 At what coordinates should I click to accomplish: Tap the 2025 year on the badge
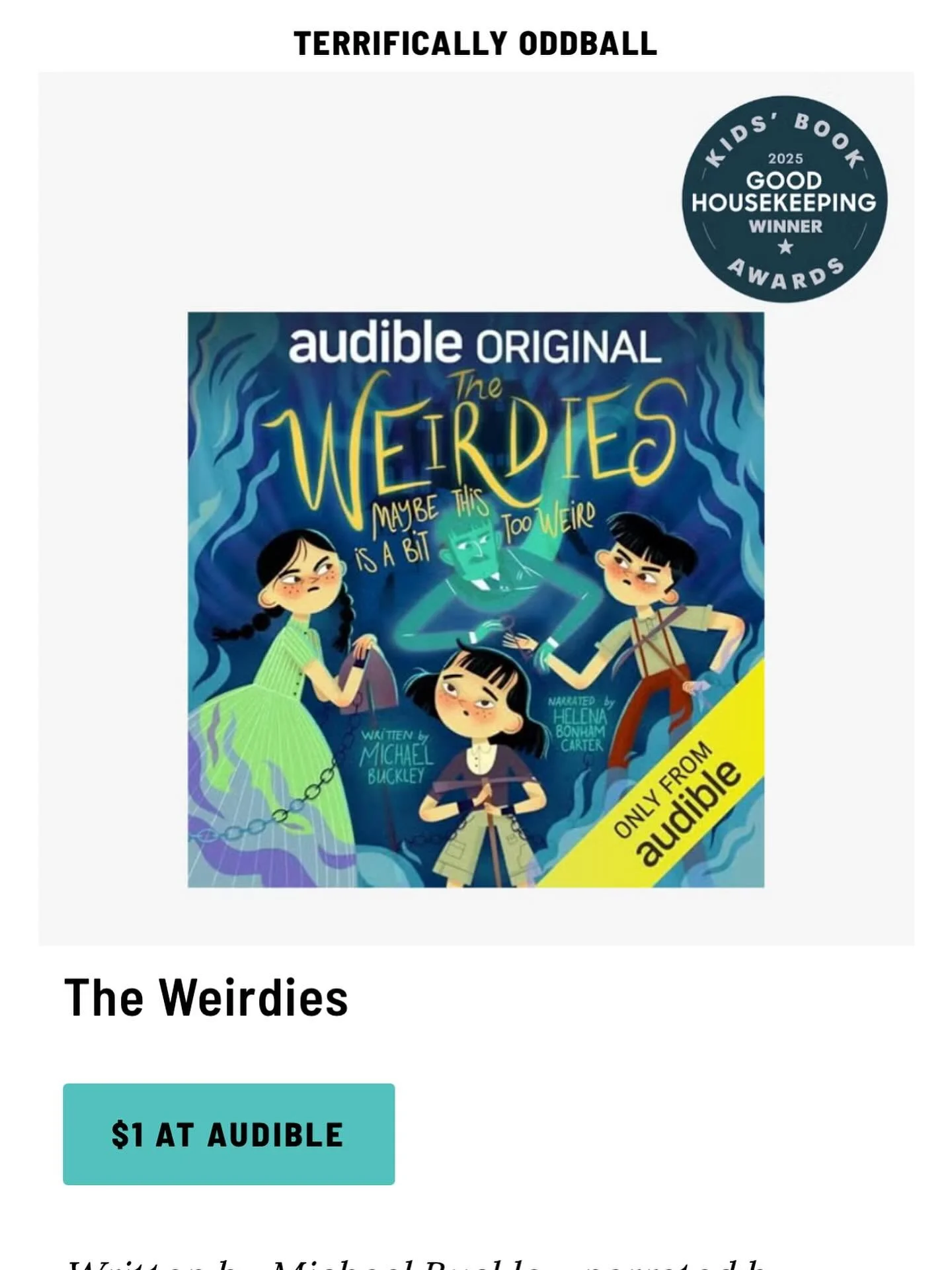click(x=785, y=159)
